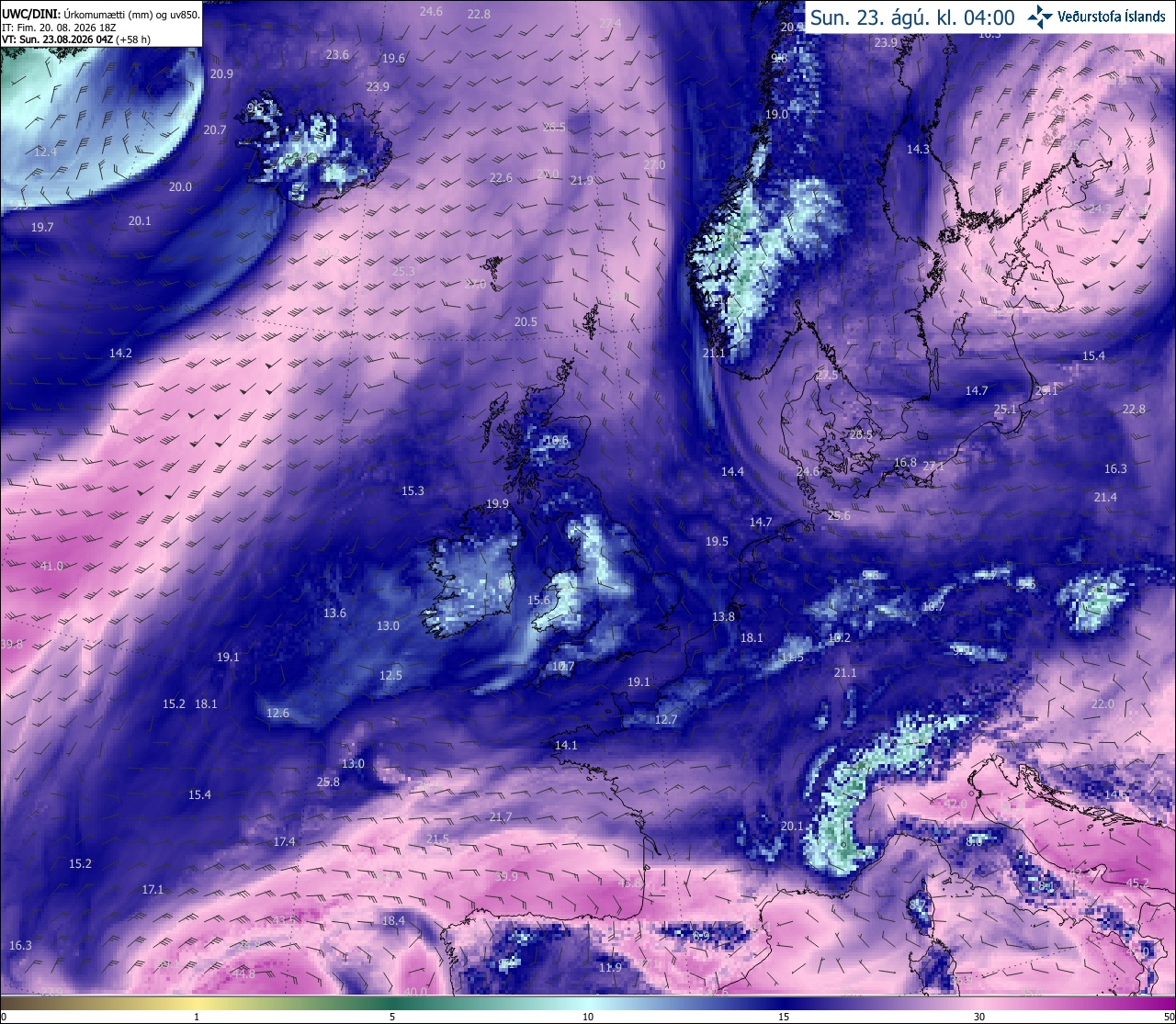Image resolution: width=1176 pixels, height=1024 pixels.
Task: Click the Veðurstofa Íslands logo icon
Action: pyautogui.click(x=1040, y=17)
